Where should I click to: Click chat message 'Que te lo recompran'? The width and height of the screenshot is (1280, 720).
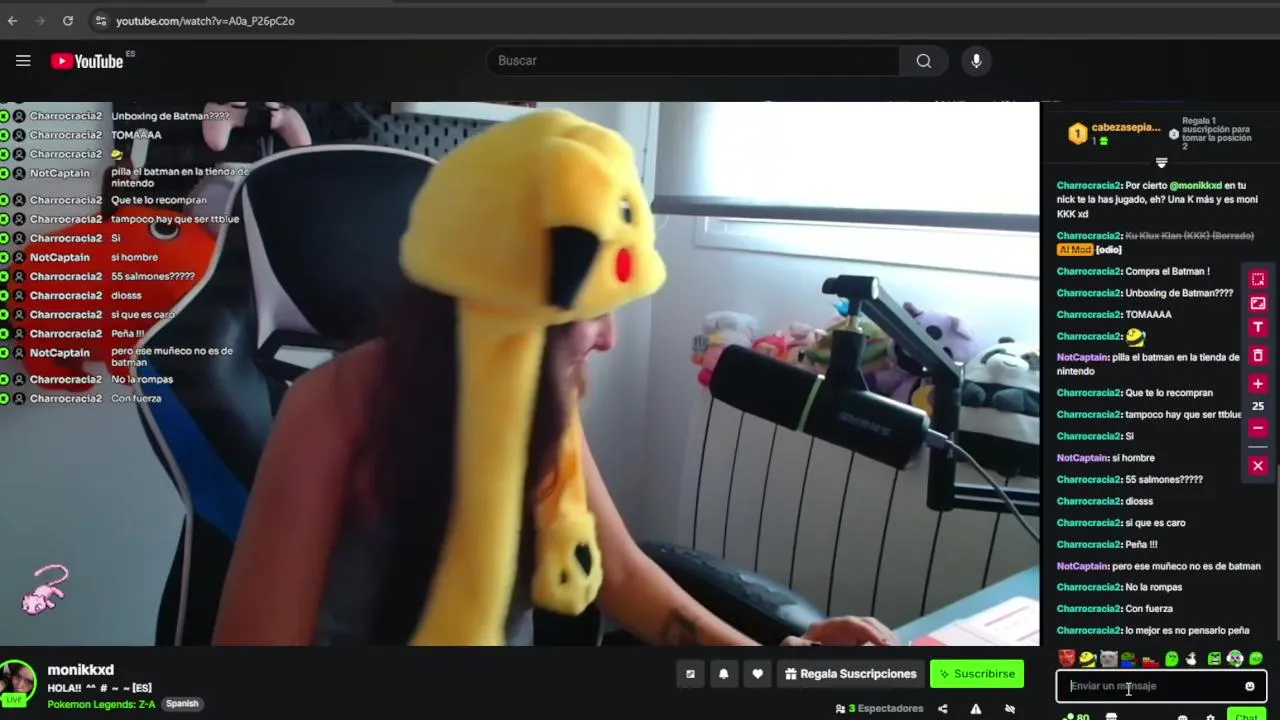(1169, 393)
